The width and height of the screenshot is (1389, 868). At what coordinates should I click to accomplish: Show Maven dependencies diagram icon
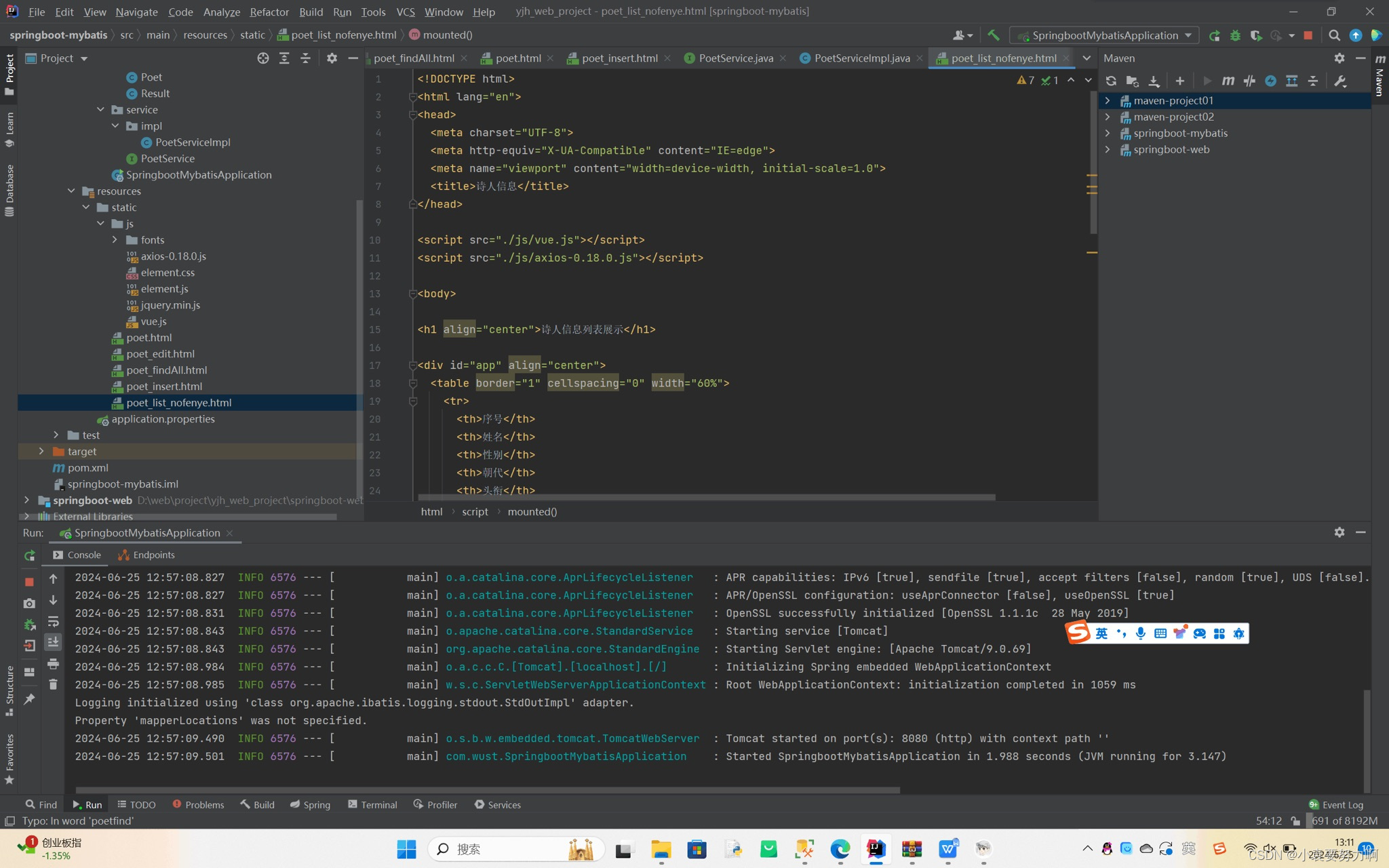click(1292, 81)
